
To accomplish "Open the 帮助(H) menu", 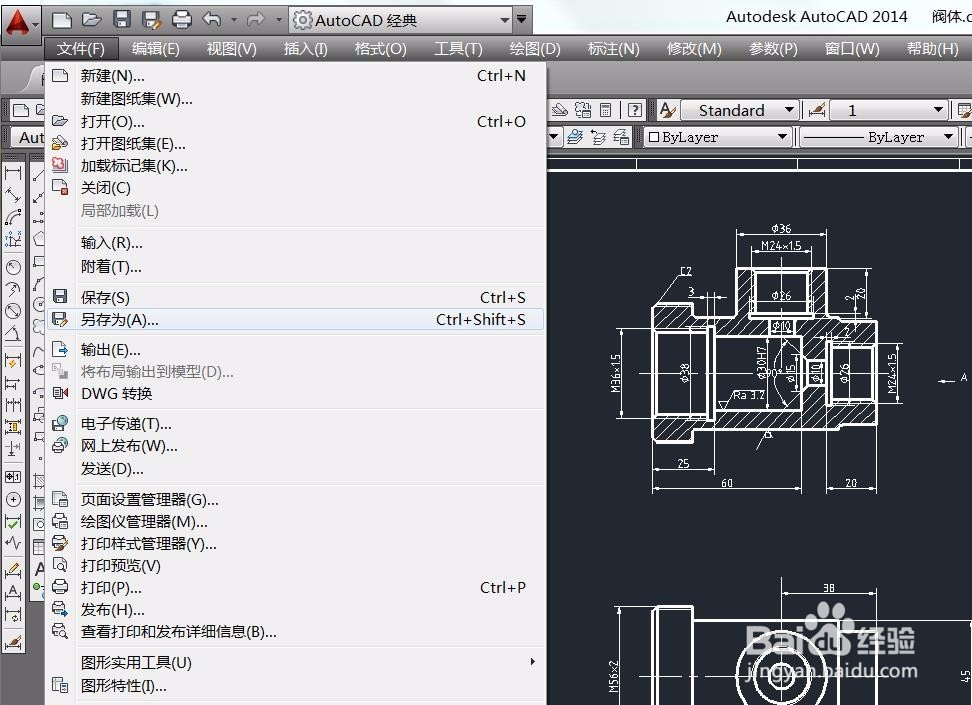I will click(x=932, y=49).
